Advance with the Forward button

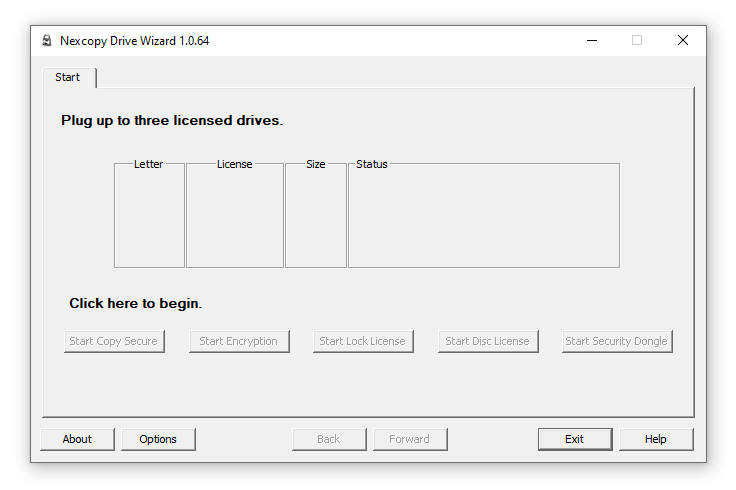(409, 439)
